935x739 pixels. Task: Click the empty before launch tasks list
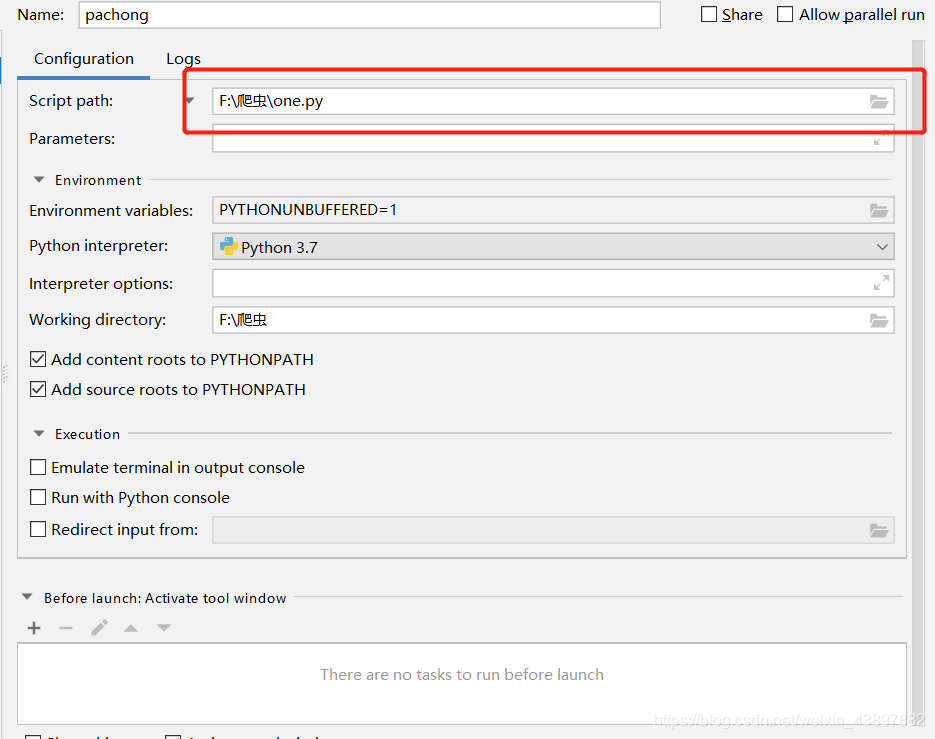(x=462, y=684)
